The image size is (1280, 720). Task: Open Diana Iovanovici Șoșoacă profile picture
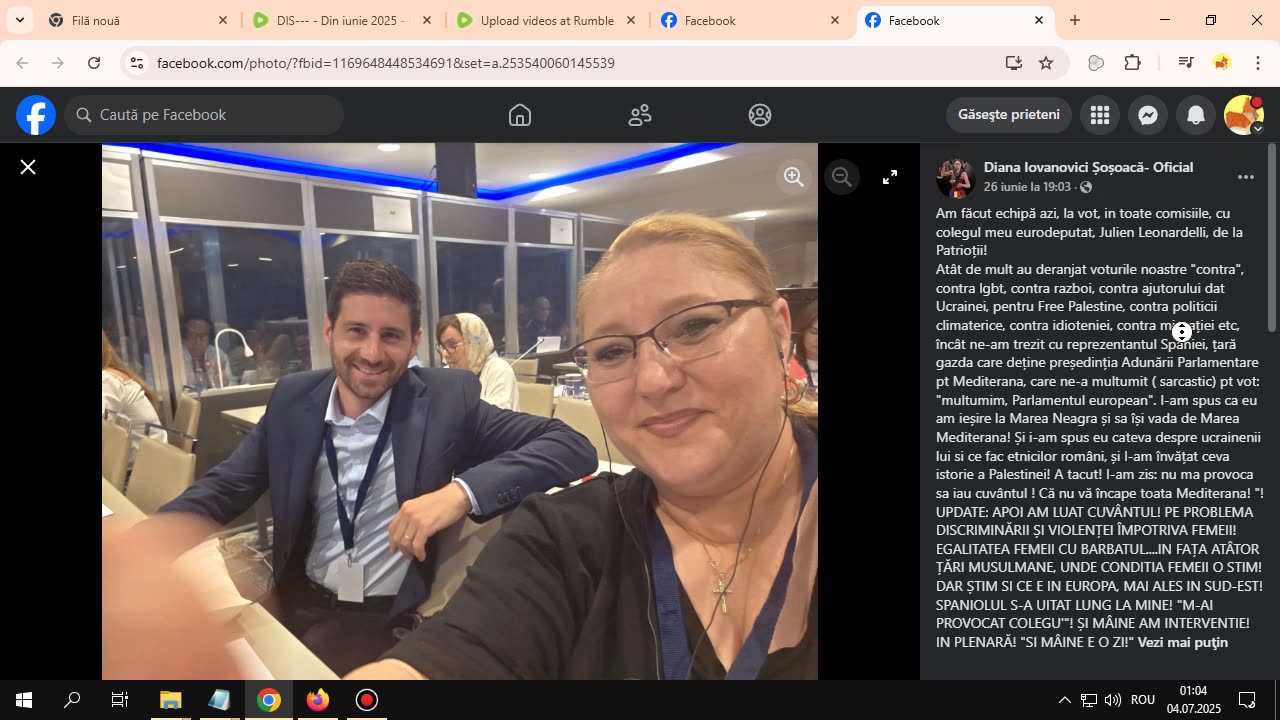point(956,177)
